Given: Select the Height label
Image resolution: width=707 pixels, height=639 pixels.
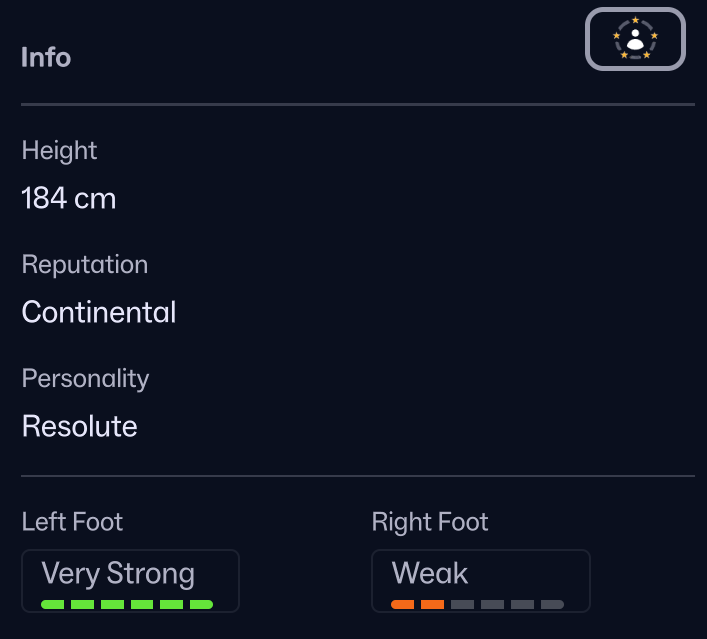Looking at the screenshot, I should (60, 151).
